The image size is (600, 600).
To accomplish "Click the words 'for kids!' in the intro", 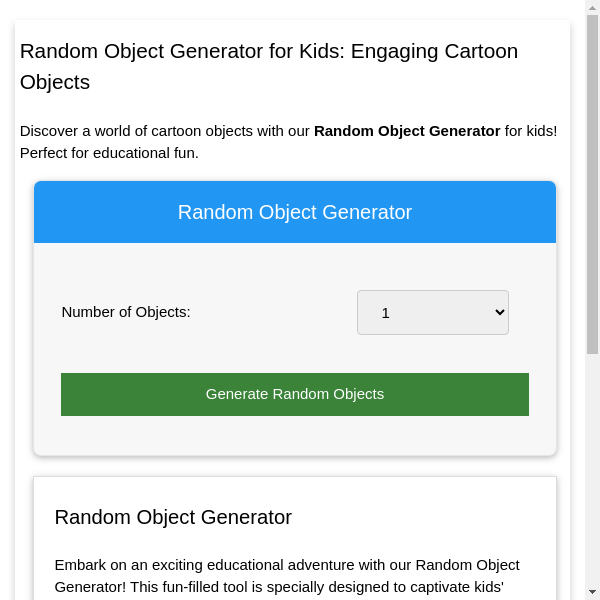I will pyautogui.click(x=531, y=131).
